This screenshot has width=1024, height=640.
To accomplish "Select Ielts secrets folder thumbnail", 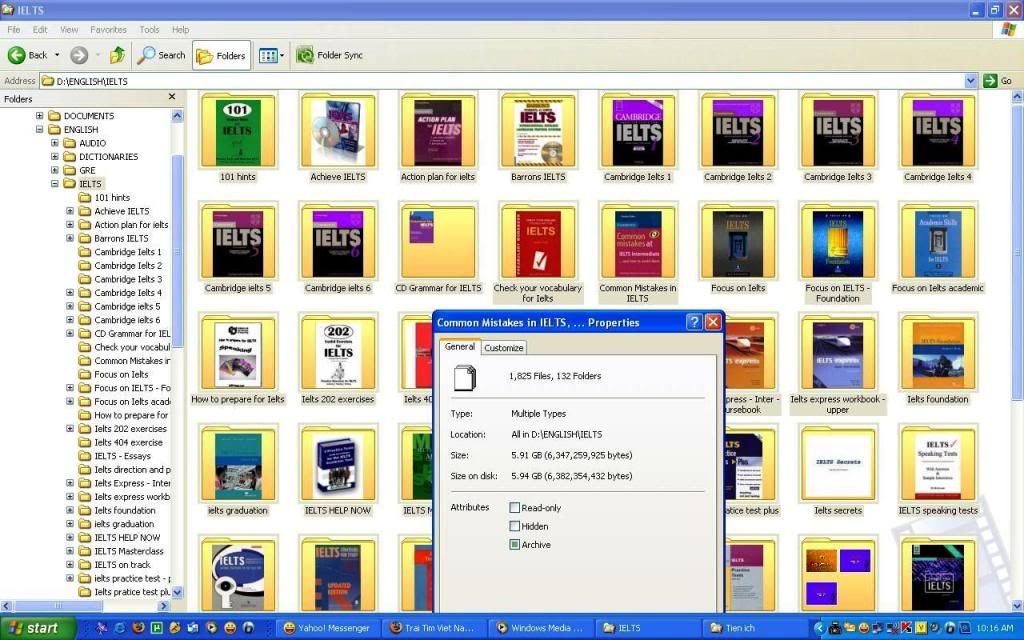I will click(x=838, y=472).
